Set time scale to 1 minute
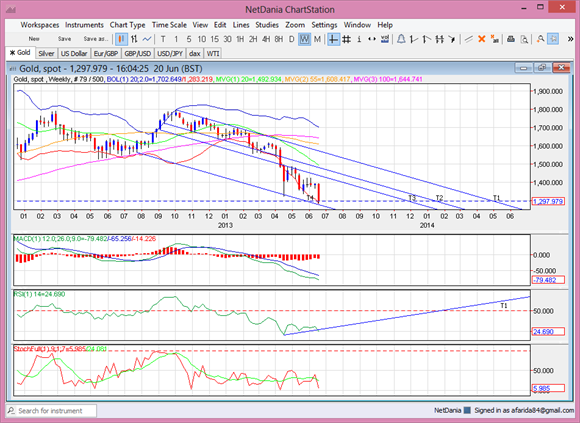 tap(176, 39)
